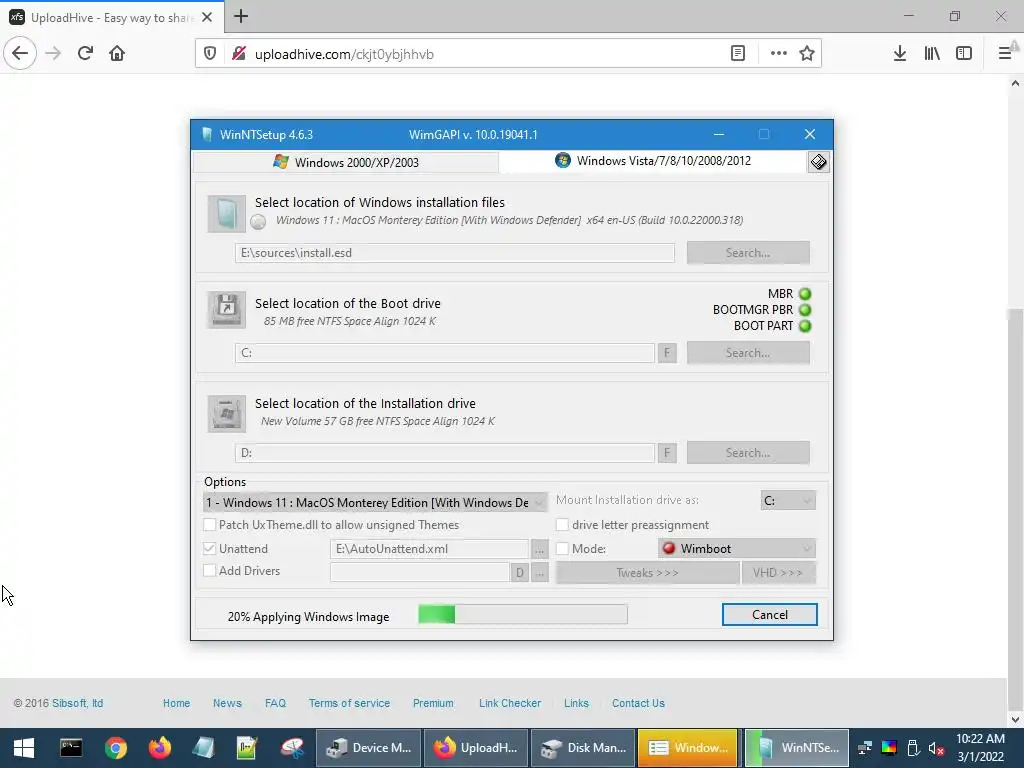Toggle reader view icon in address bar
The width and height of the screenshot is (1024, 768).
[737, 54]
